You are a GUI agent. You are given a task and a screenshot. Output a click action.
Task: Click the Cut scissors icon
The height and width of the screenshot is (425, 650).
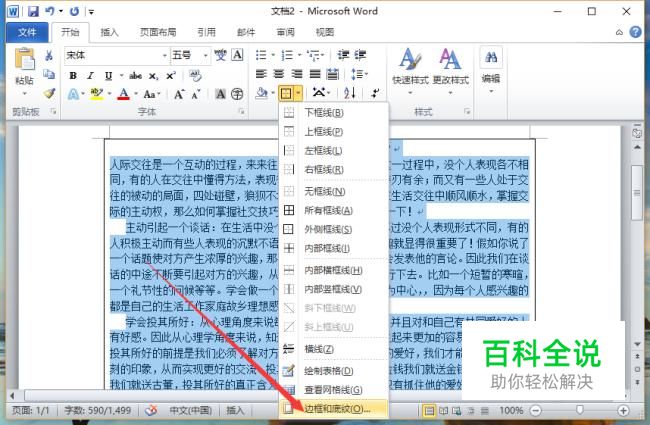[49, 55]
